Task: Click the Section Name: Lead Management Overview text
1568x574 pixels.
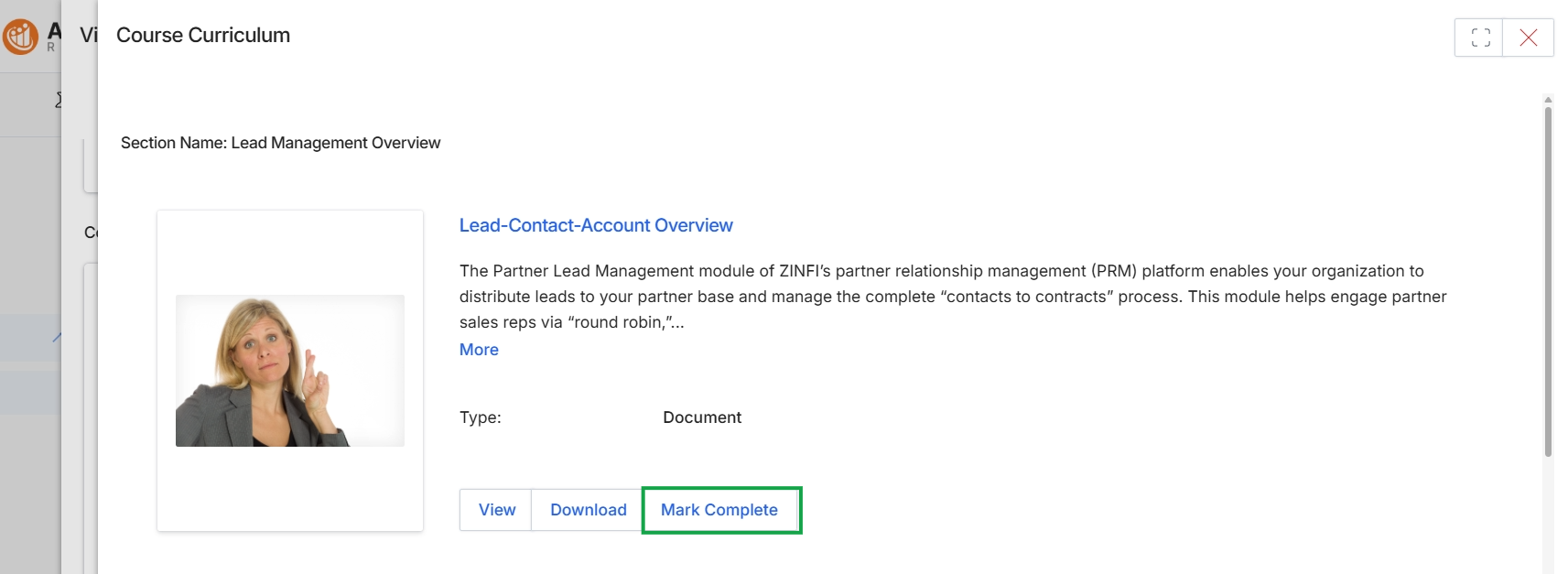Action: coord(281,143)
